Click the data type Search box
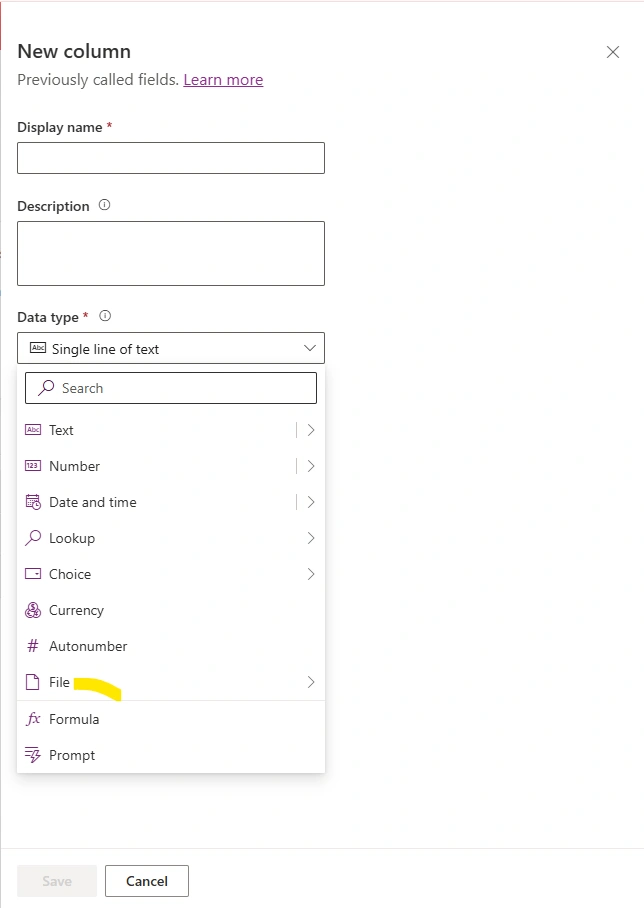This screenshot has height=908, width=644. pyautogui.click(x=171, y=388)
